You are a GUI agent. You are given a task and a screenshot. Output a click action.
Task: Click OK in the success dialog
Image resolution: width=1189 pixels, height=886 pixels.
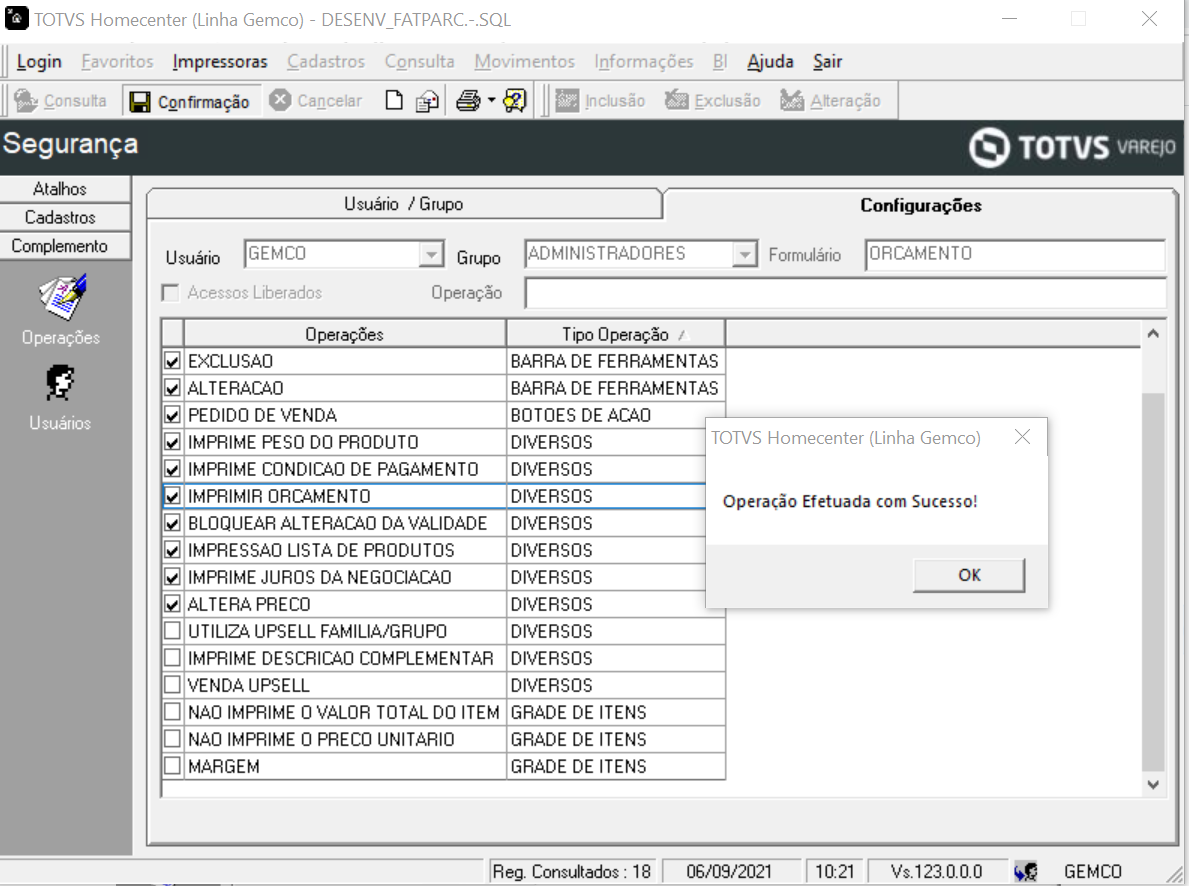coord(969,575)
